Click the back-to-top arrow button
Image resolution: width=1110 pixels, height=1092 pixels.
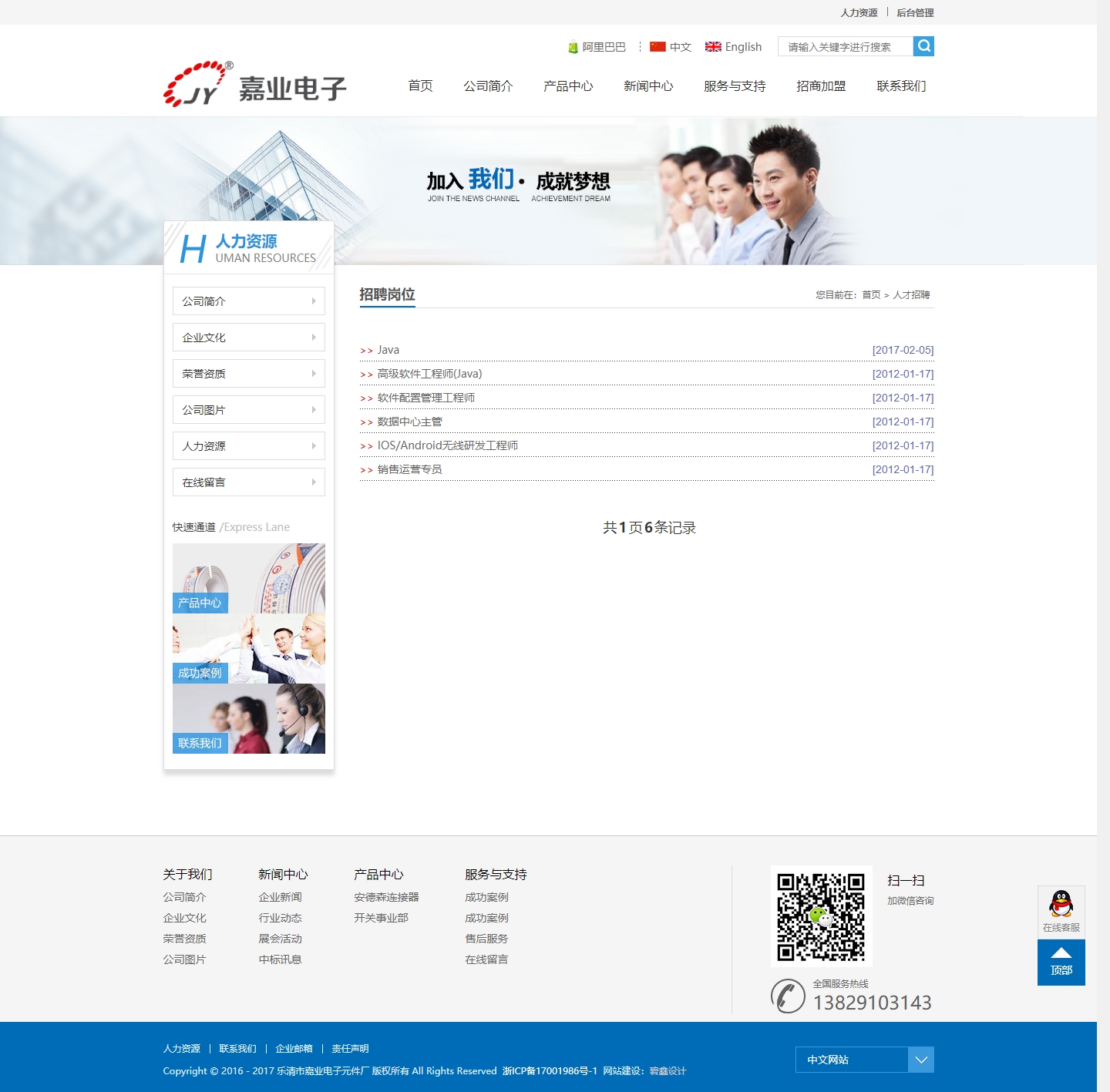(x=1061, y=961)
